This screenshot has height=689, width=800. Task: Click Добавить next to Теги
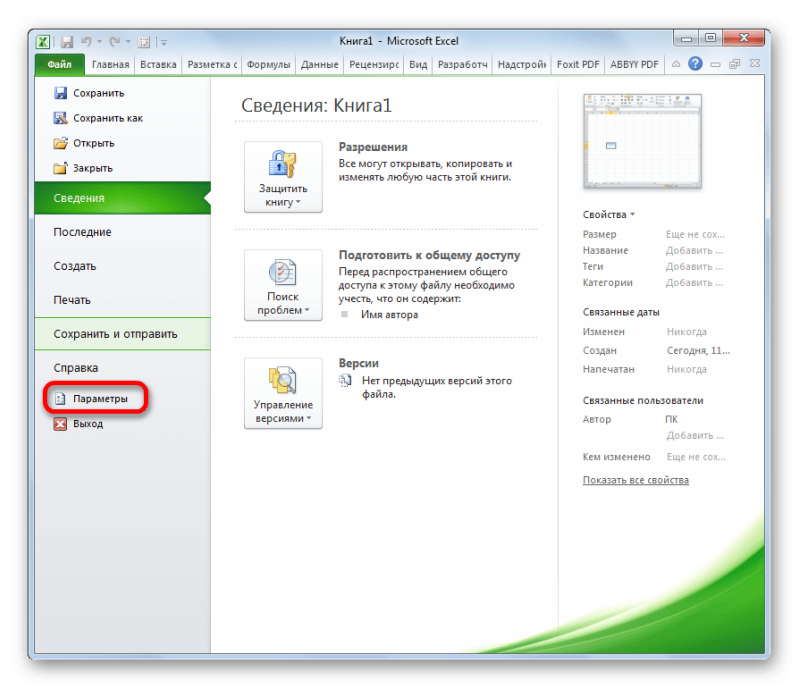coord(694,266)
